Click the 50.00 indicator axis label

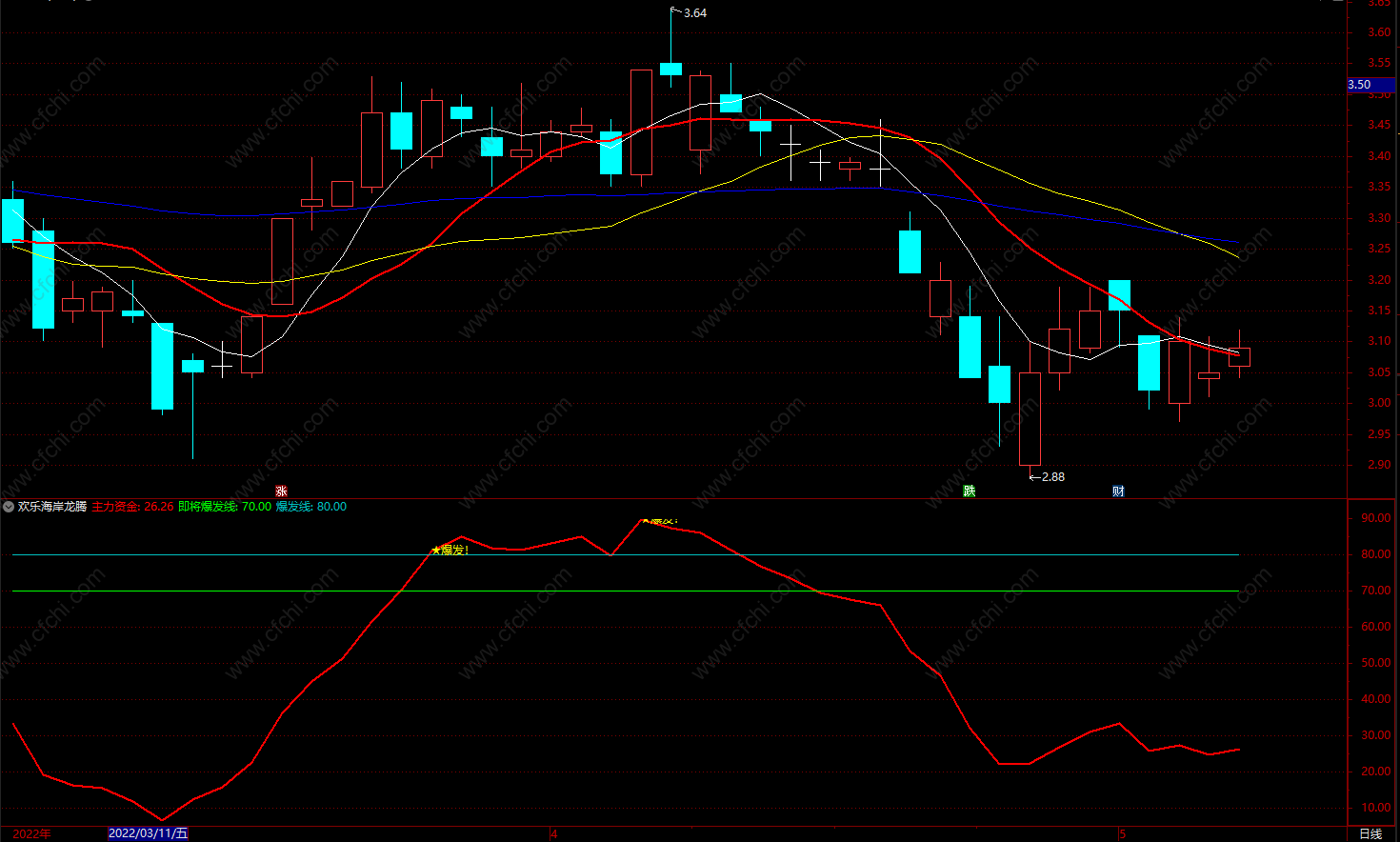[x=1376, y=663]
